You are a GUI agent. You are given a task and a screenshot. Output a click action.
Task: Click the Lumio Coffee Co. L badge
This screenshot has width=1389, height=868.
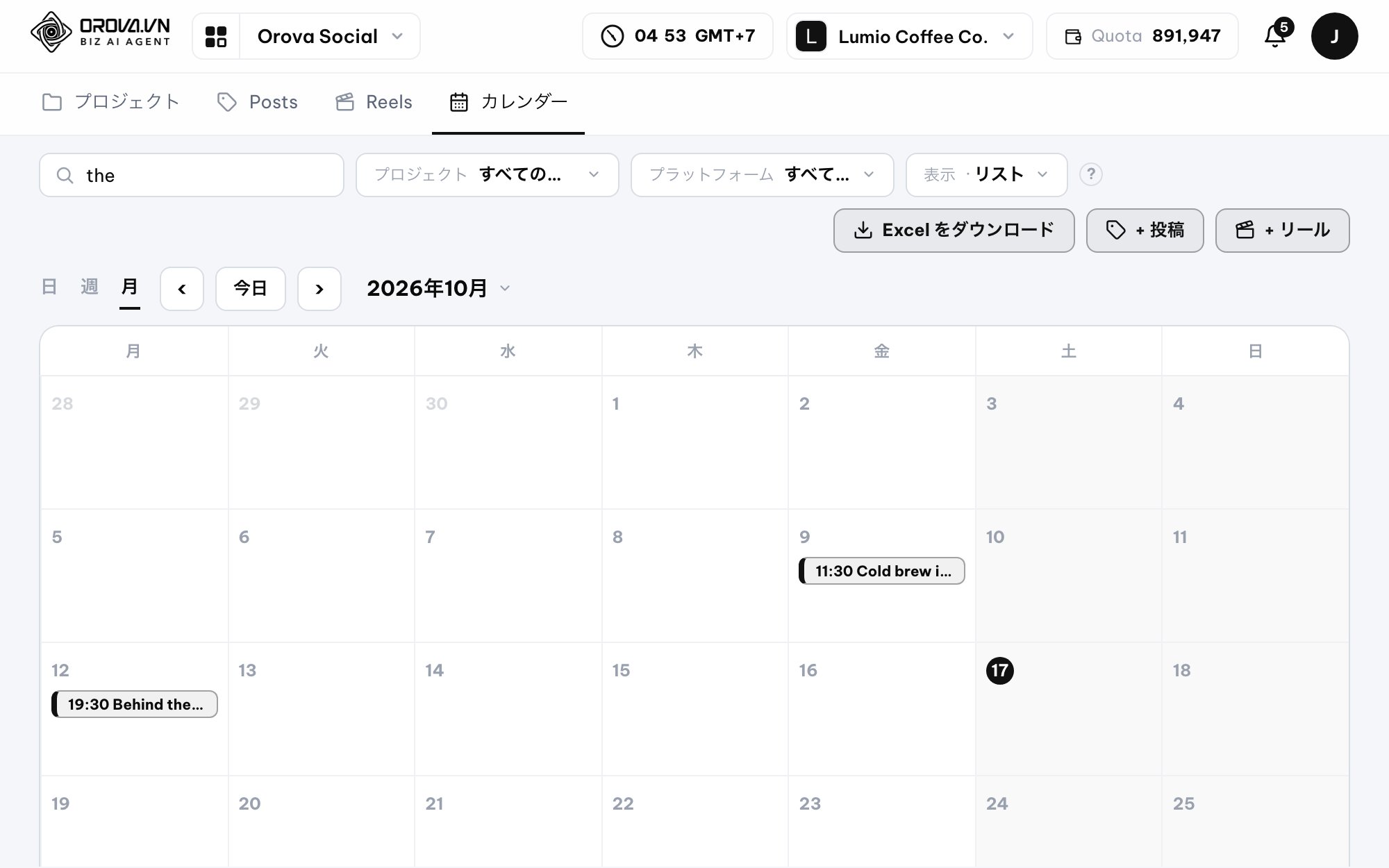point(810,36)
